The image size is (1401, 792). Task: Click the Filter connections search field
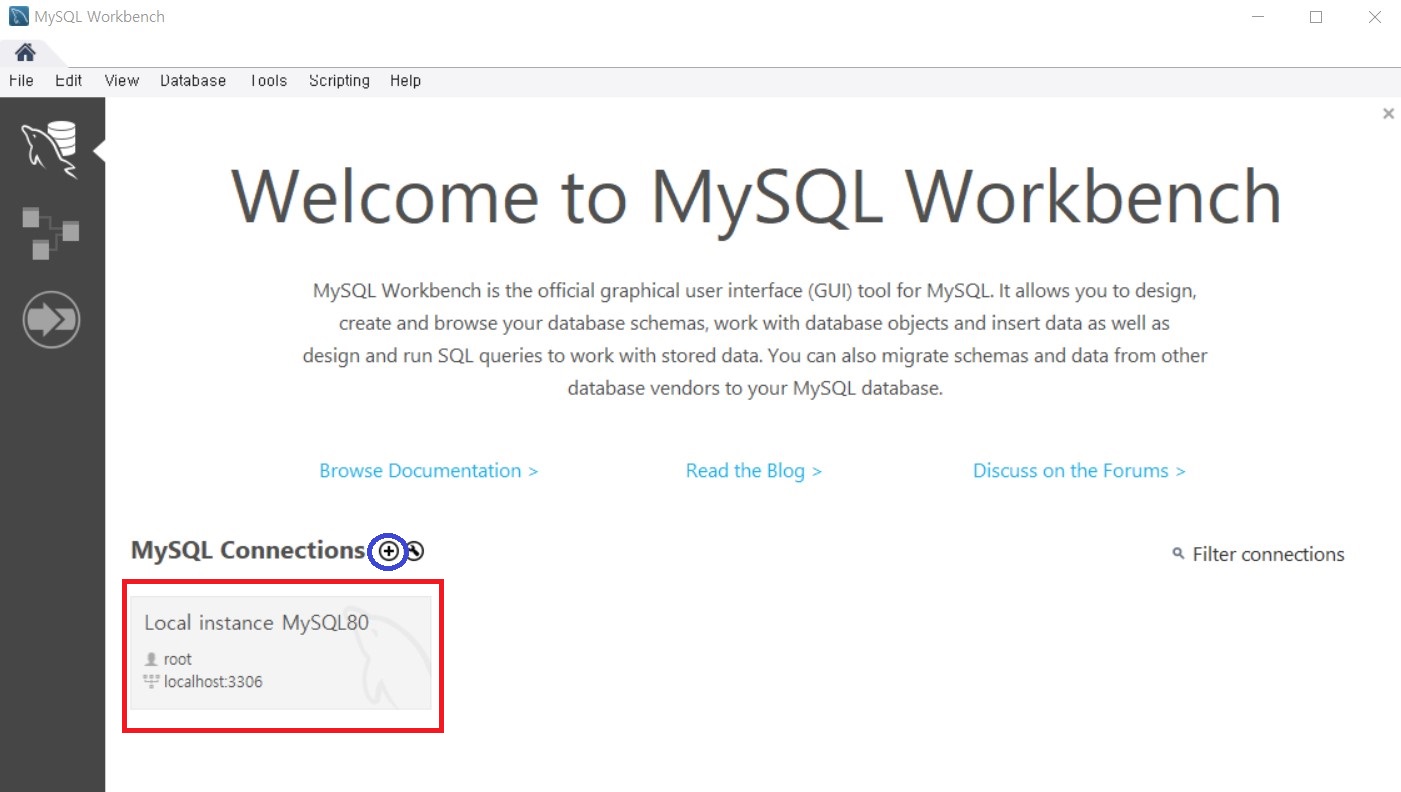[1268, 554]
